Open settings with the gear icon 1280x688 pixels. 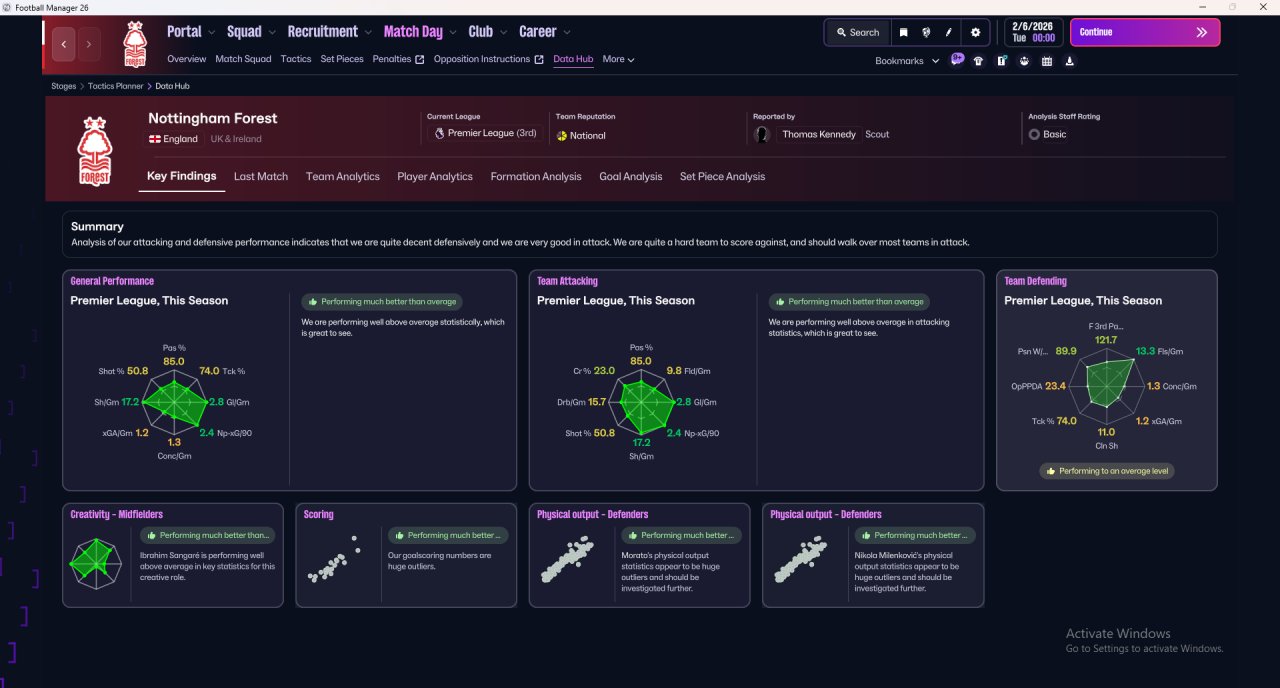pyautogui.click(x=976, y=32)
